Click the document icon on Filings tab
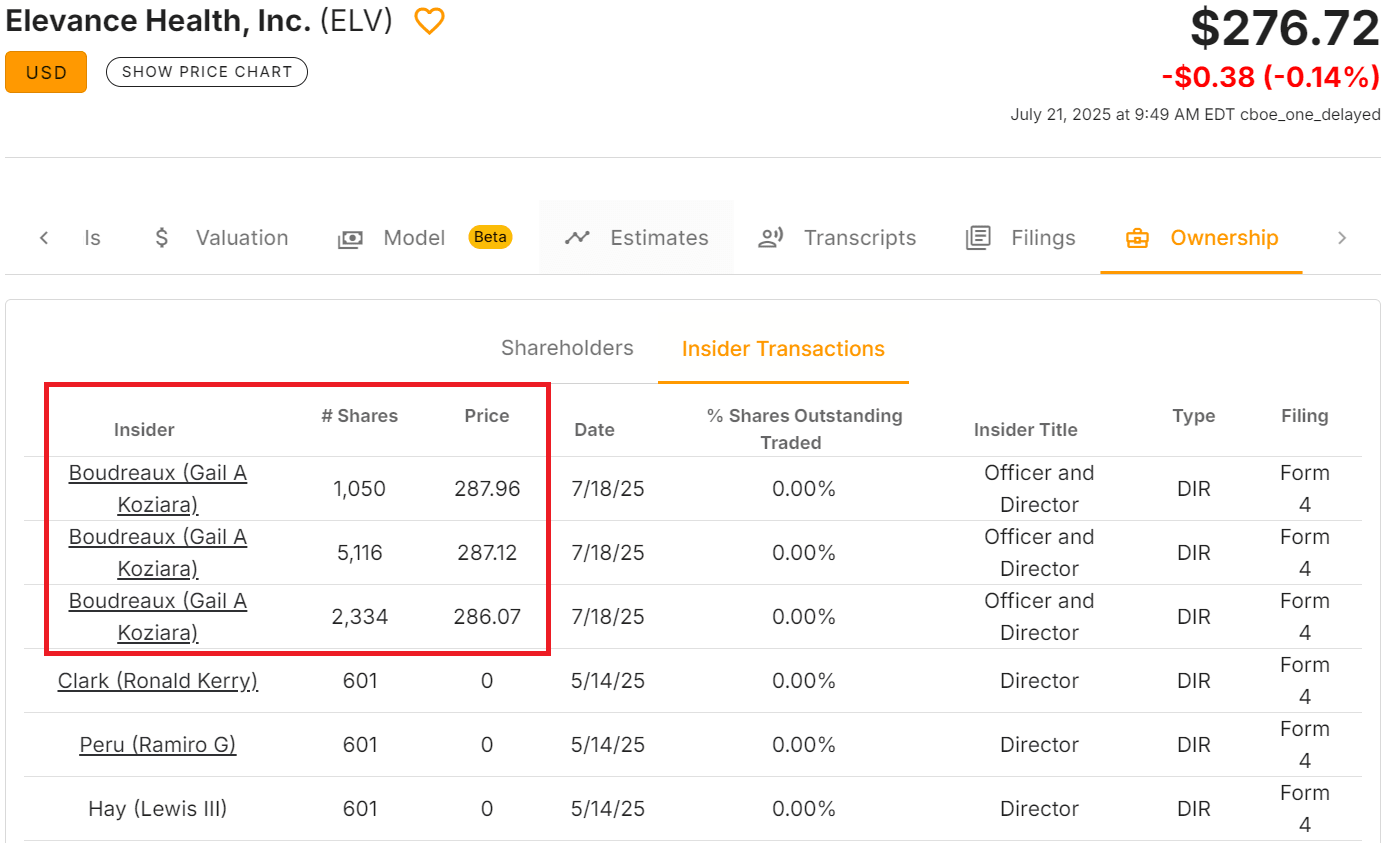The width and height of the screenshot is (1388, 843). (x=978, y=238)
